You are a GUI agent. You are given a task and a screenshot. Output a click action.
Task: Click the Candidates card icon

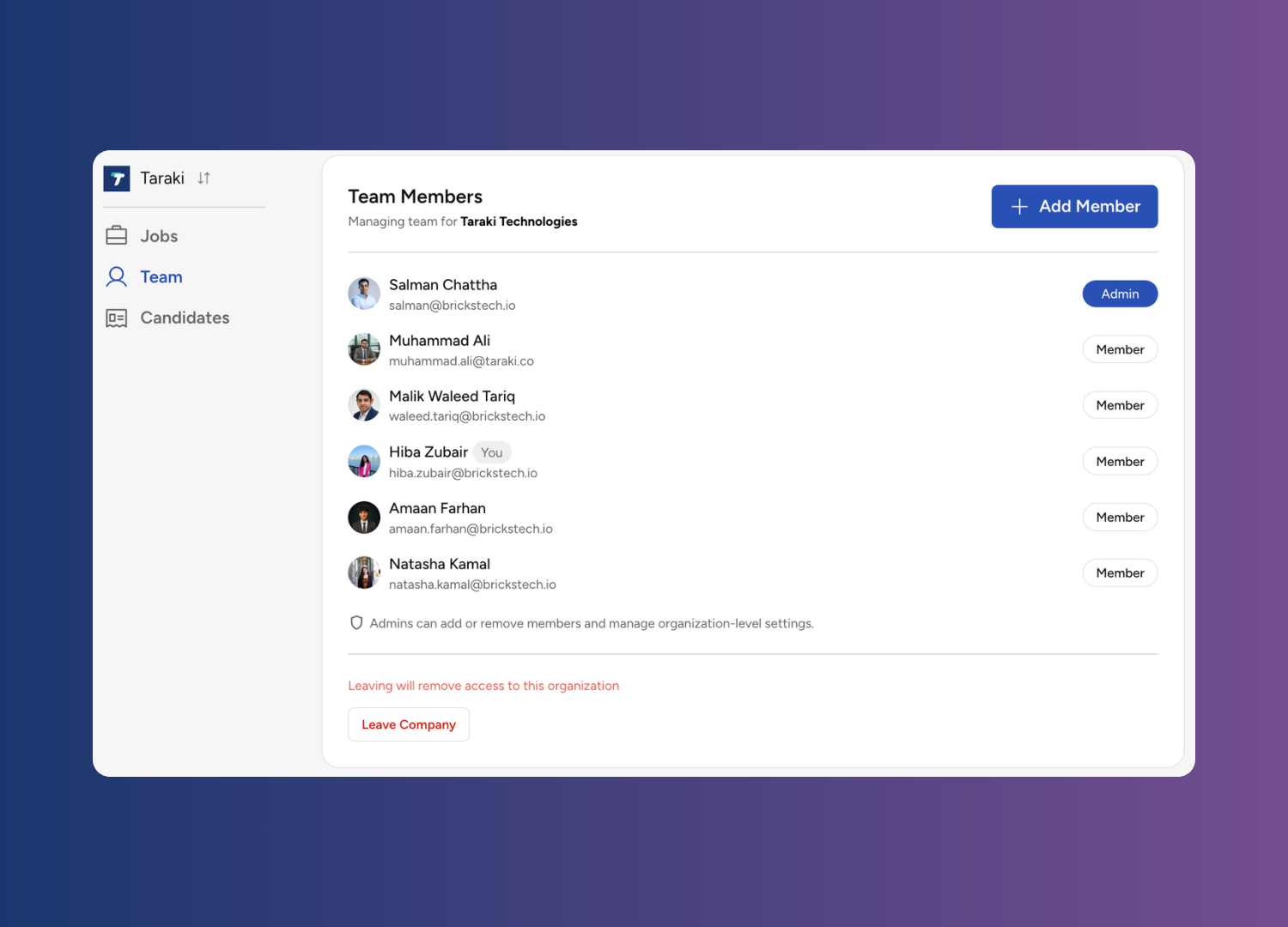pos(117,318)
